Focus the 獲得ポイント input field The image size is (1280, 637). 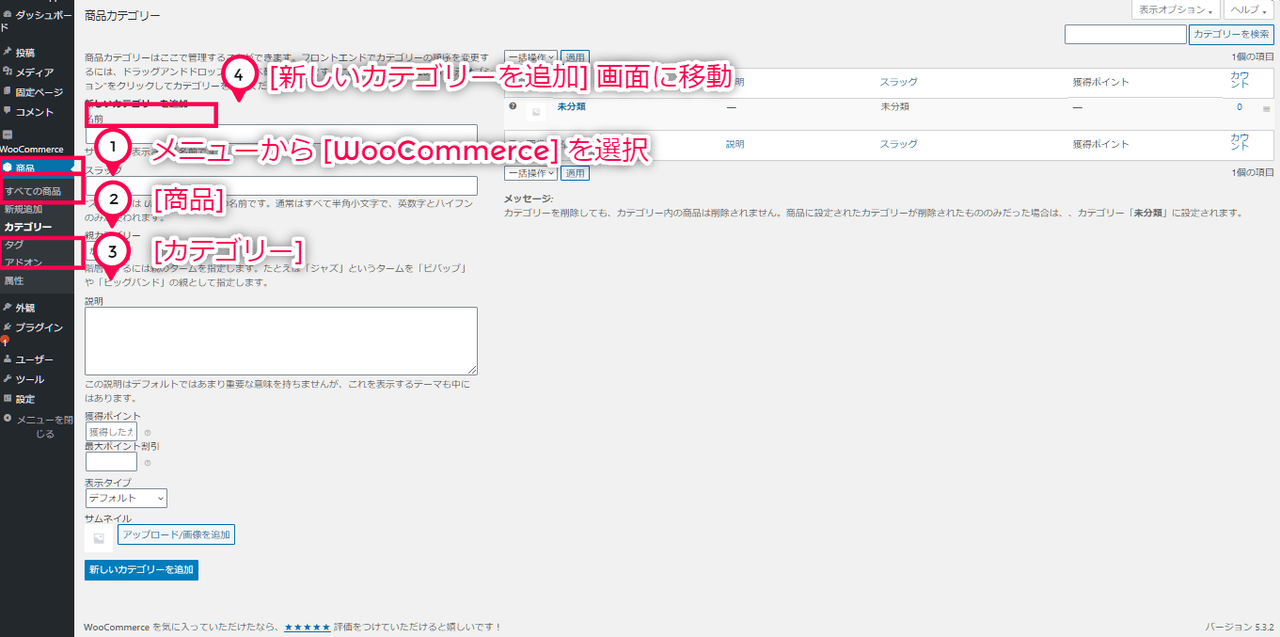click(111, 431)
